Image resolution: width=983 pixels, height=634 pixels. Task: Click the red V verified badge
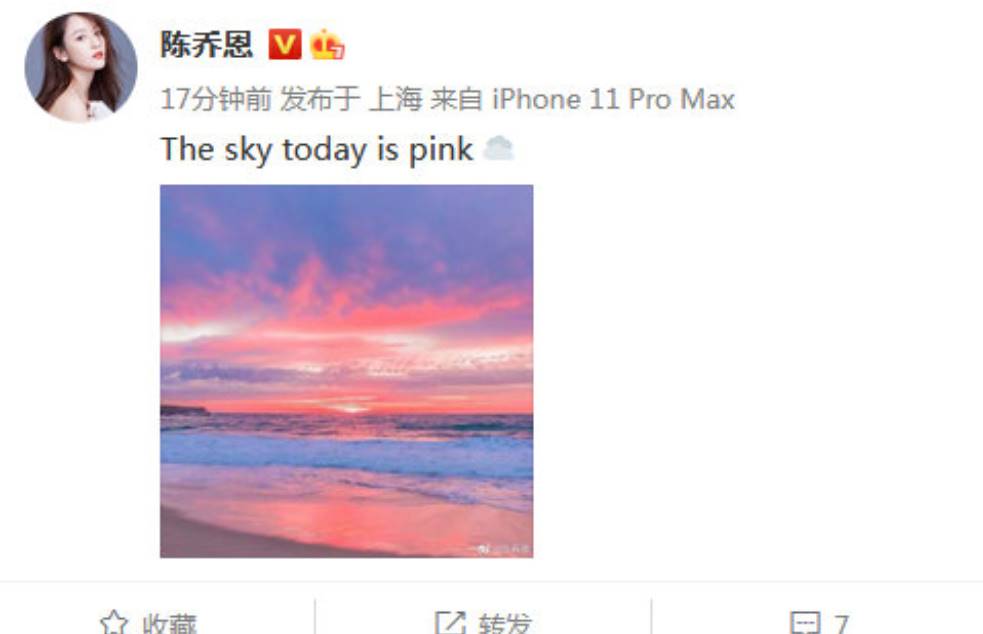285,45
